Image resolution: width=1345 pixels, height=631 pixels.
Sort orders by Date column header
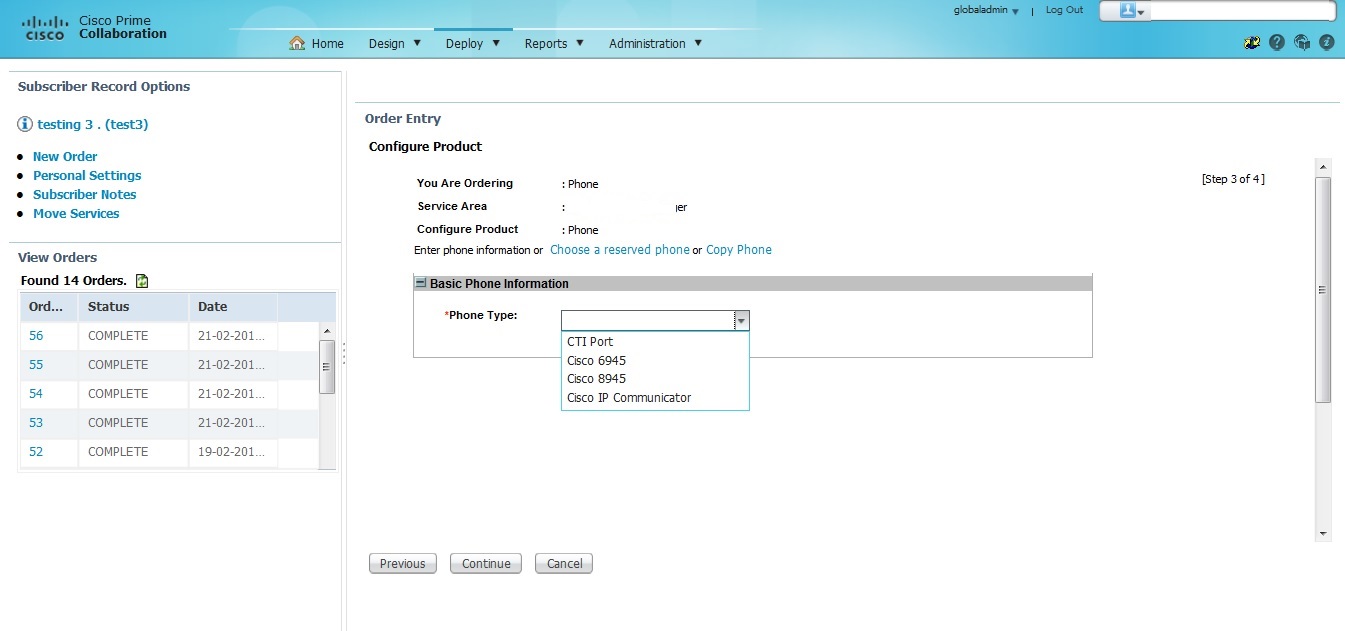click(233, 307)
